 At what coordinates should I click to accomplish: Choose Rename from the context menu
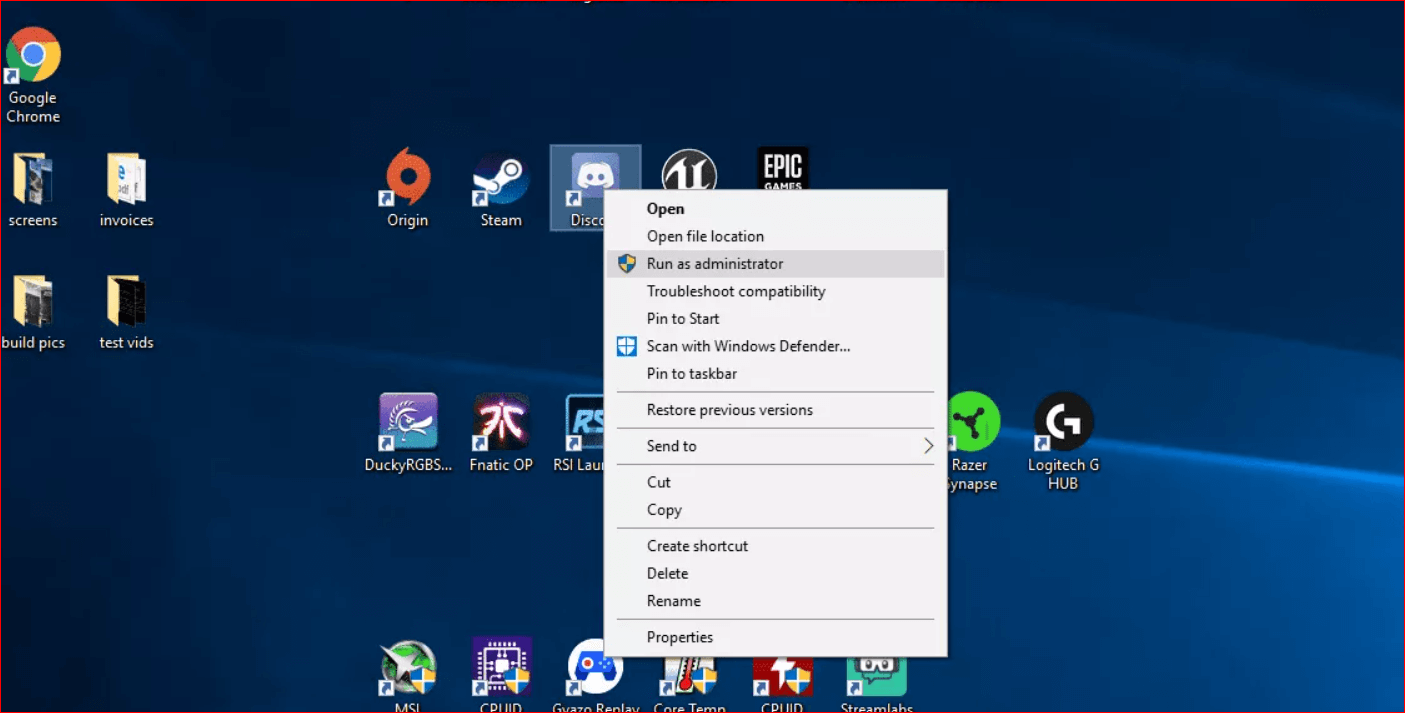coord(775,601)
